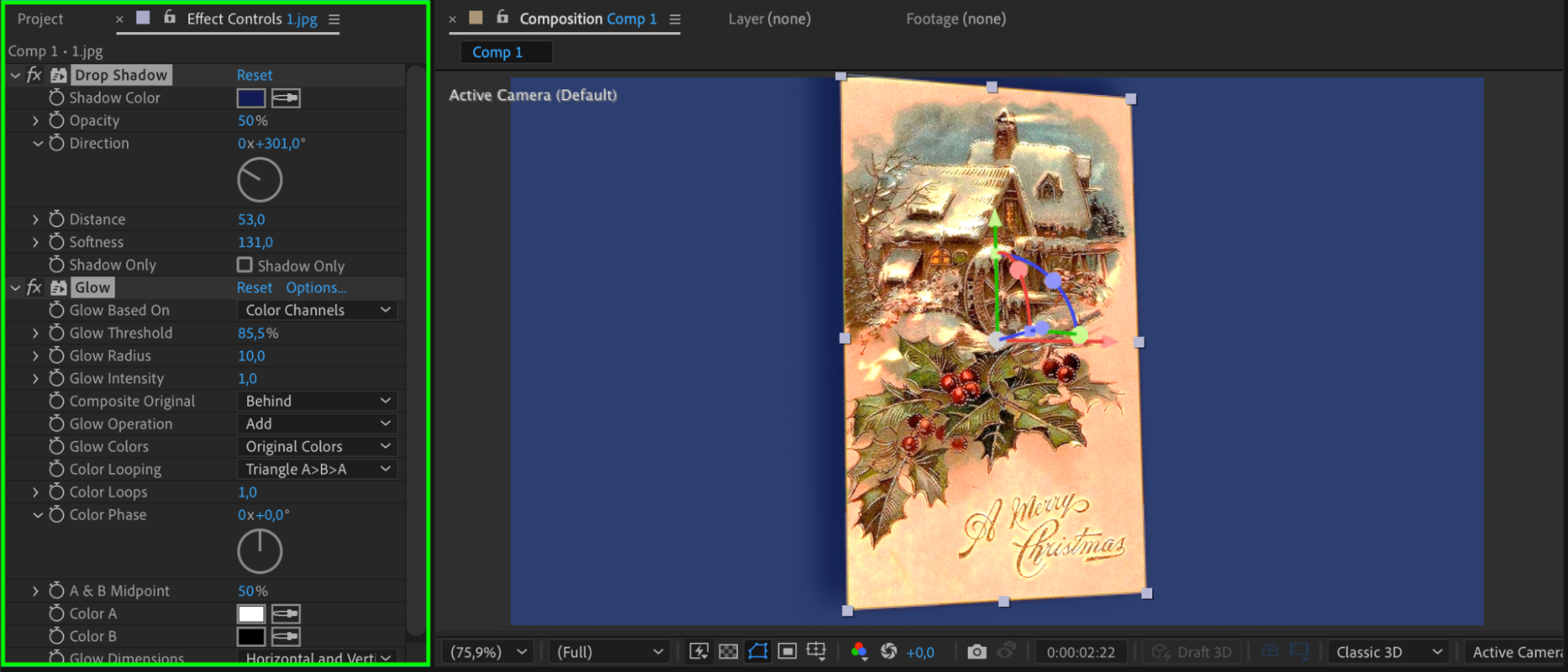
Task: Open the Glow Operation dropdown
Action: (317, 424)
